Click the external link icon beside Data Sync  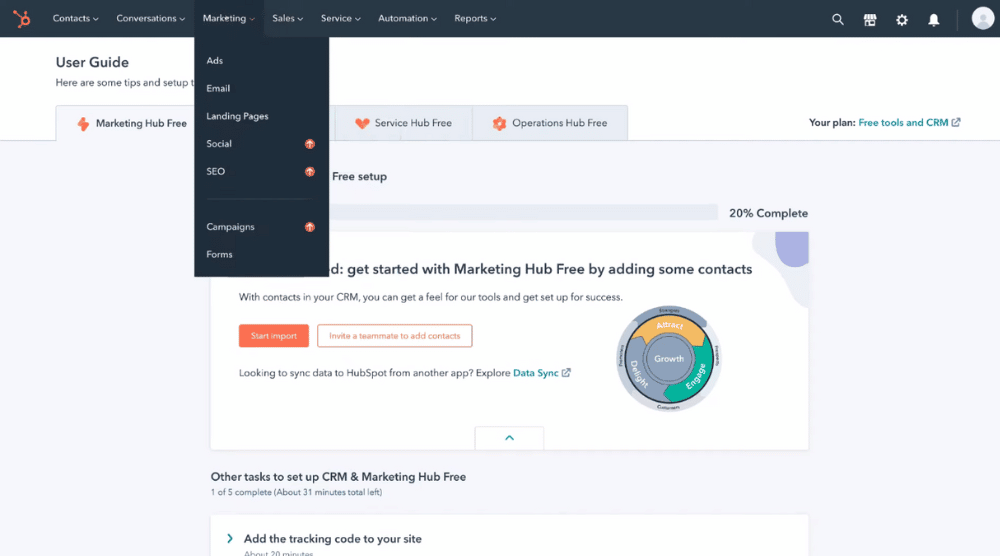click(x=566, y=372)
